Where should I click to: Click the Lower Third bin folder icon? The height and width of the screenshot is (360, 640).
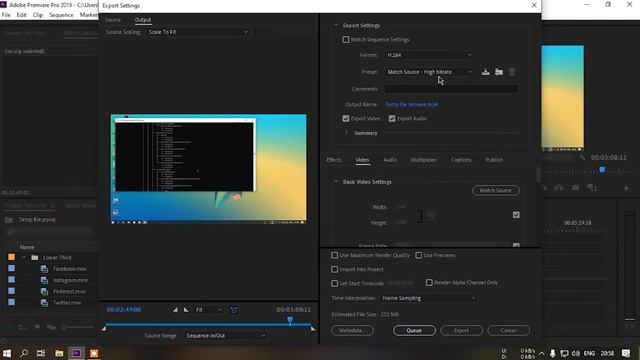coord(35,258)
